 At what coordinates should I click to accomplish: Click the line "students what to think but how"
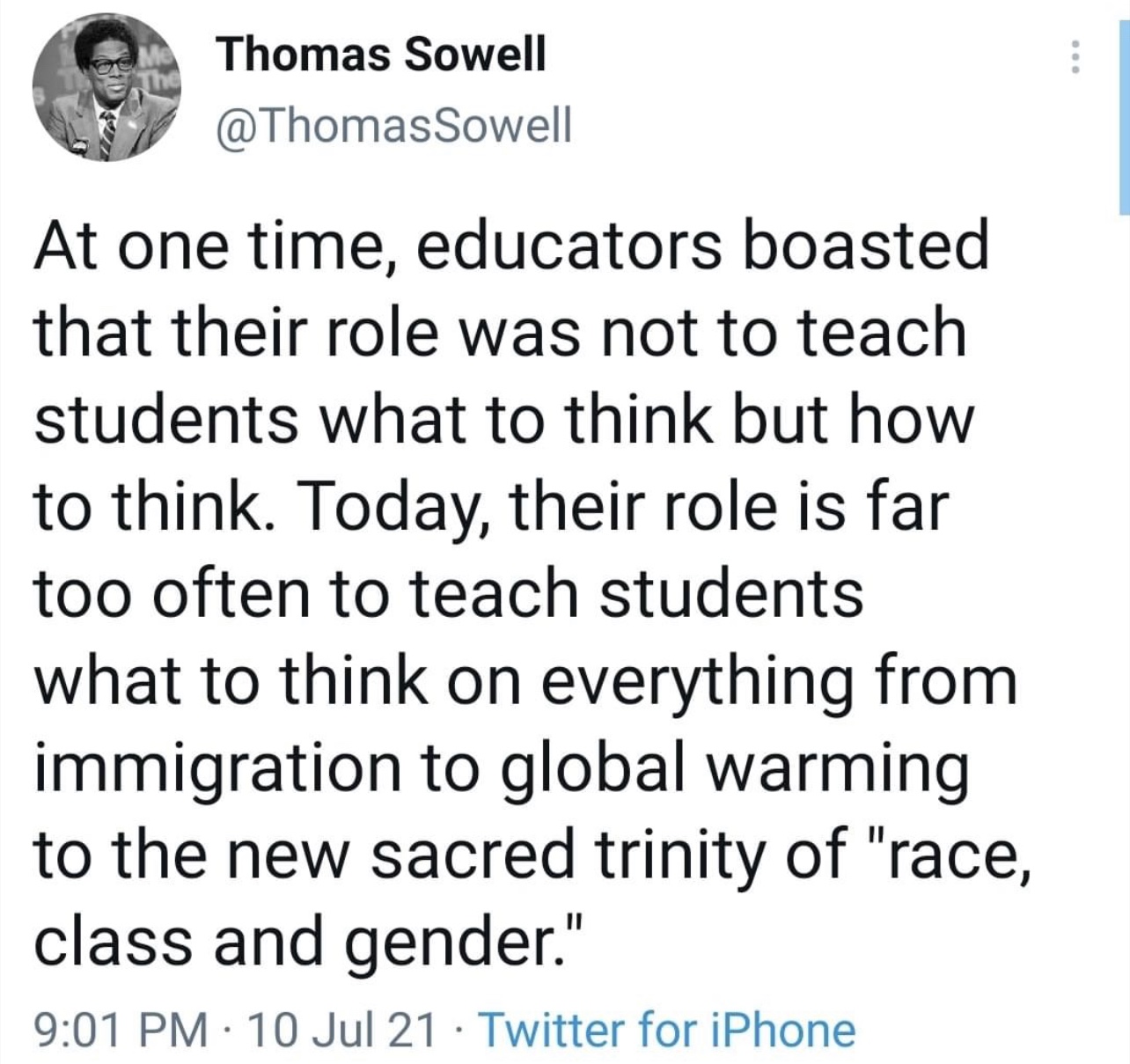(x=505, y=420)
